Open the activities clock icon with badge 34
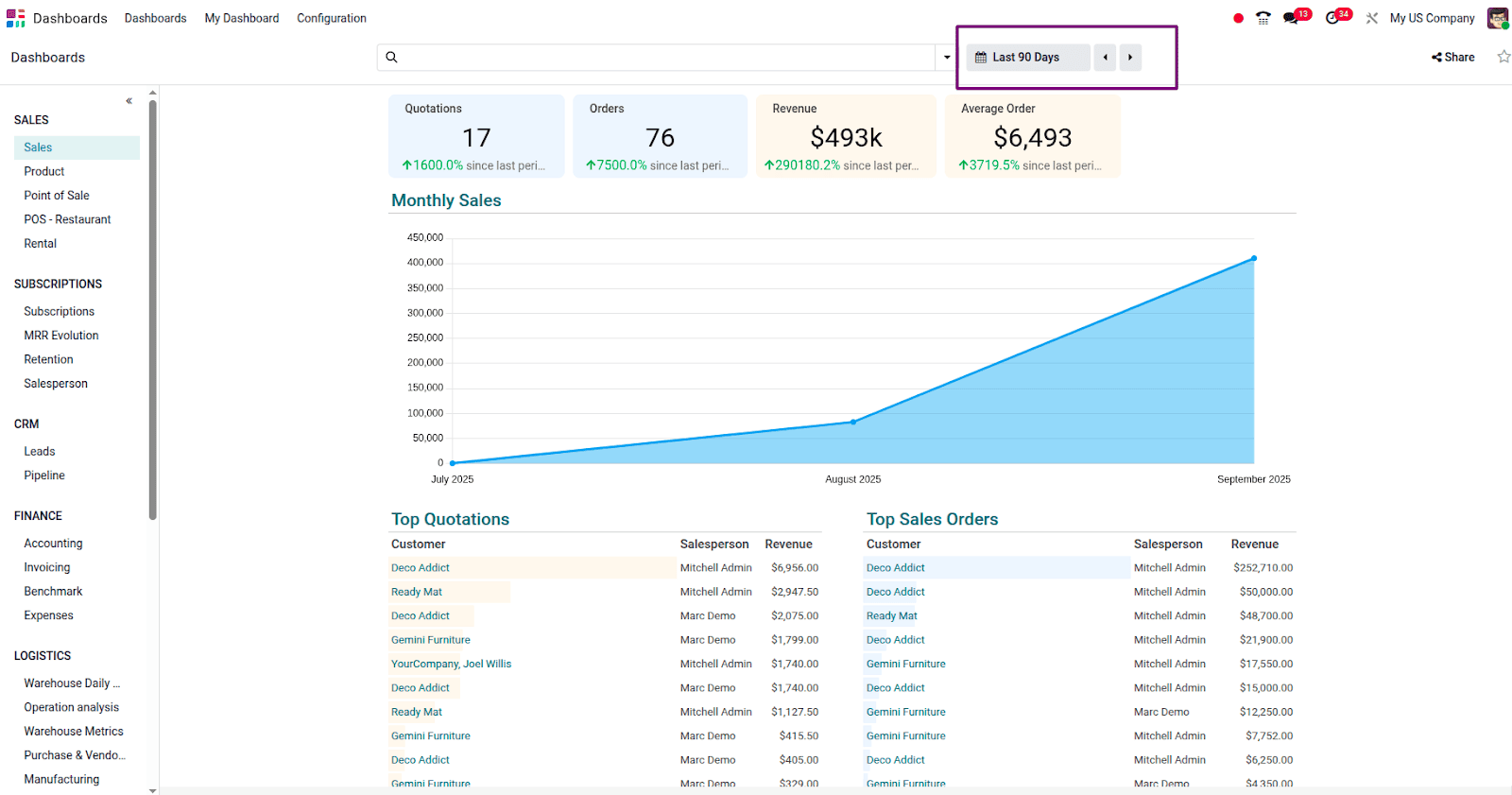Screen dimensions: 1512x795 pos(1332,18)
